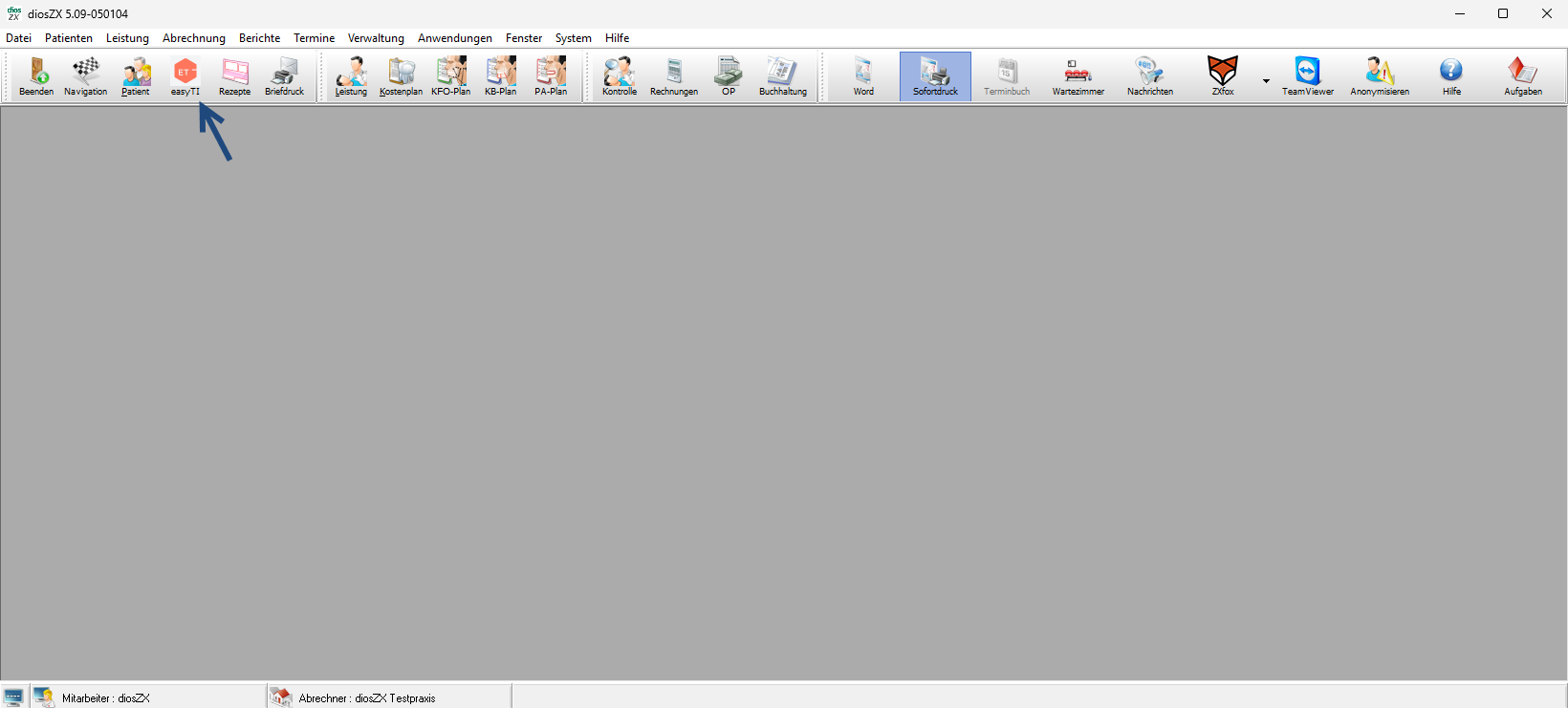The width and height of the screenshot is (1568, 708).
Task: Click the Abrechner diosZX Testpraxis status panel
Action: click(x=366, y=697)
